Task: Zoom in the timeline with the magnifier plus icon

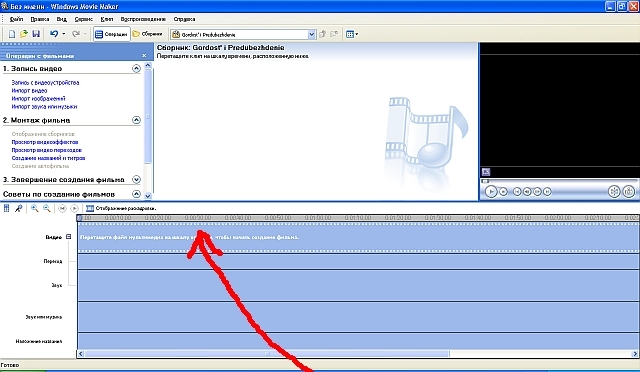Action: pos(35,208)
